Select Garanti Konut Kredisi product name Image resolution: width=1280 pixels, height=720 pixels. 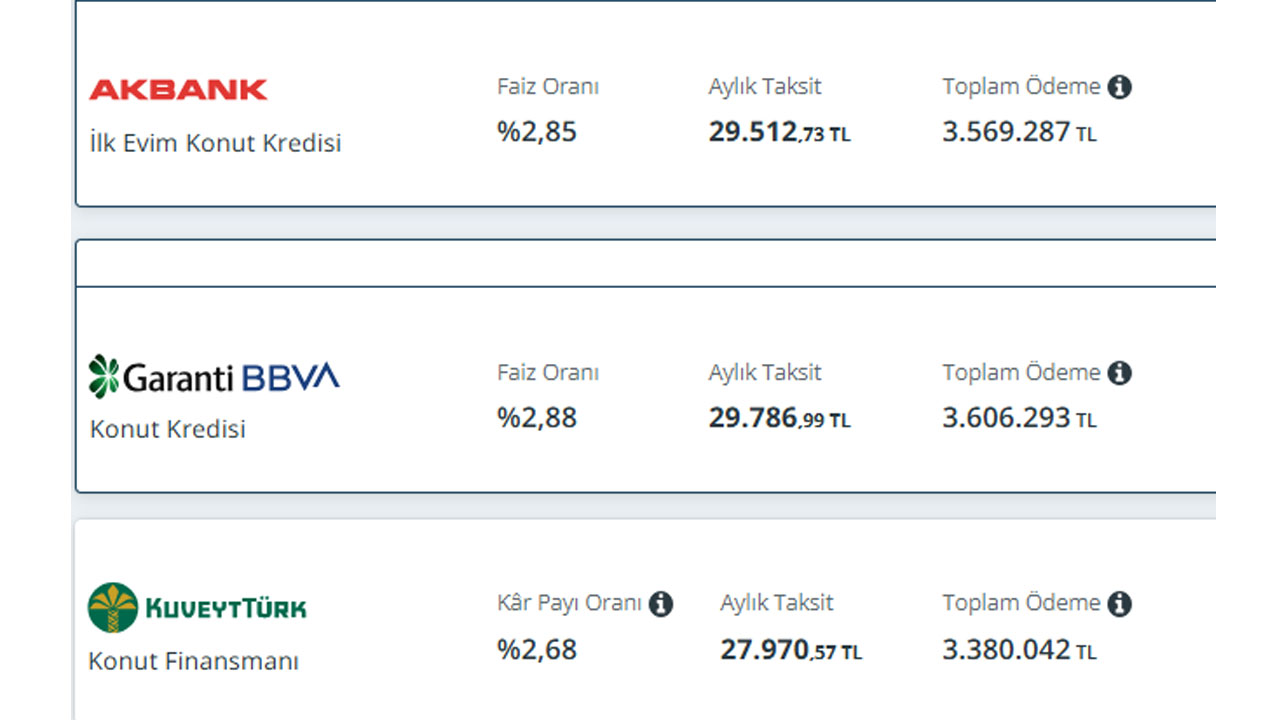[167, 429]
